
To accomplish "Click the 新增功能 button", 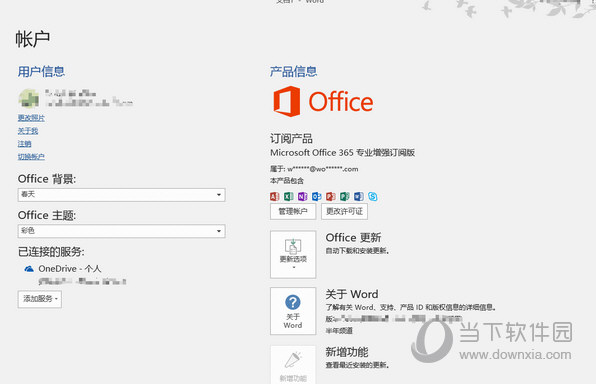I will pos(293,364).
